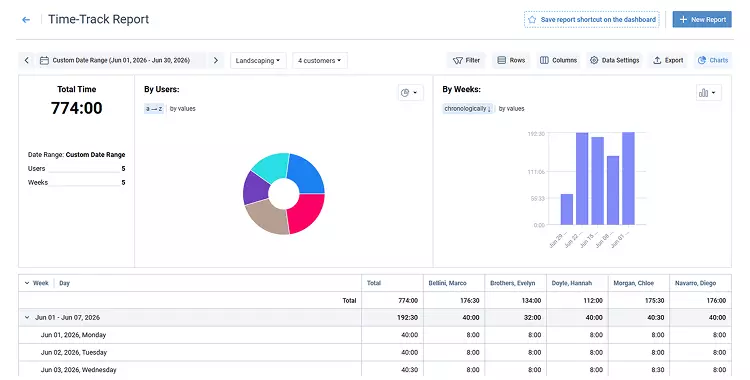Collapse the Week grouping header chevron

(27, 283)
